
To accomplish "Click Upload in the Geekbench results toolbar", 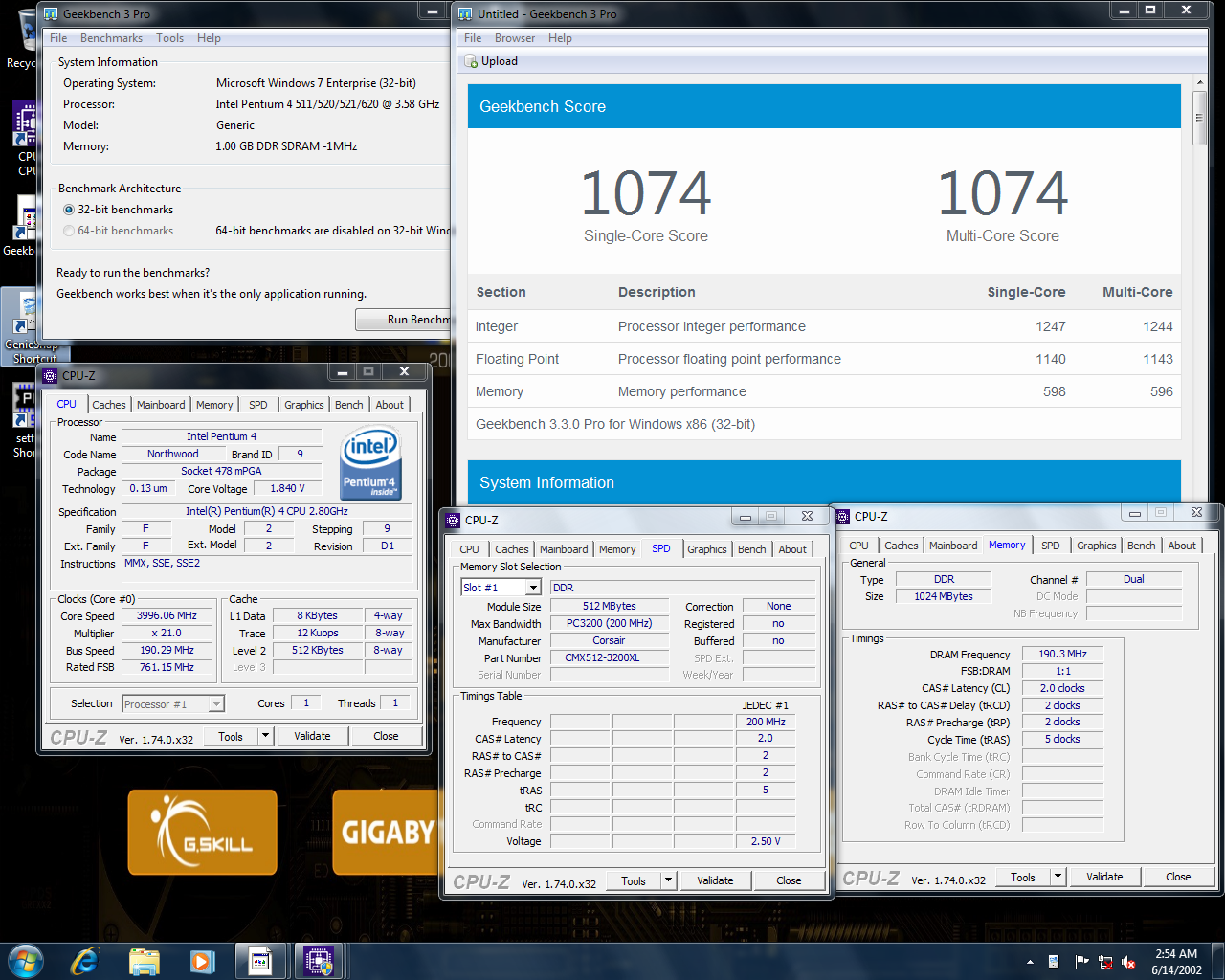I will 491,61.
